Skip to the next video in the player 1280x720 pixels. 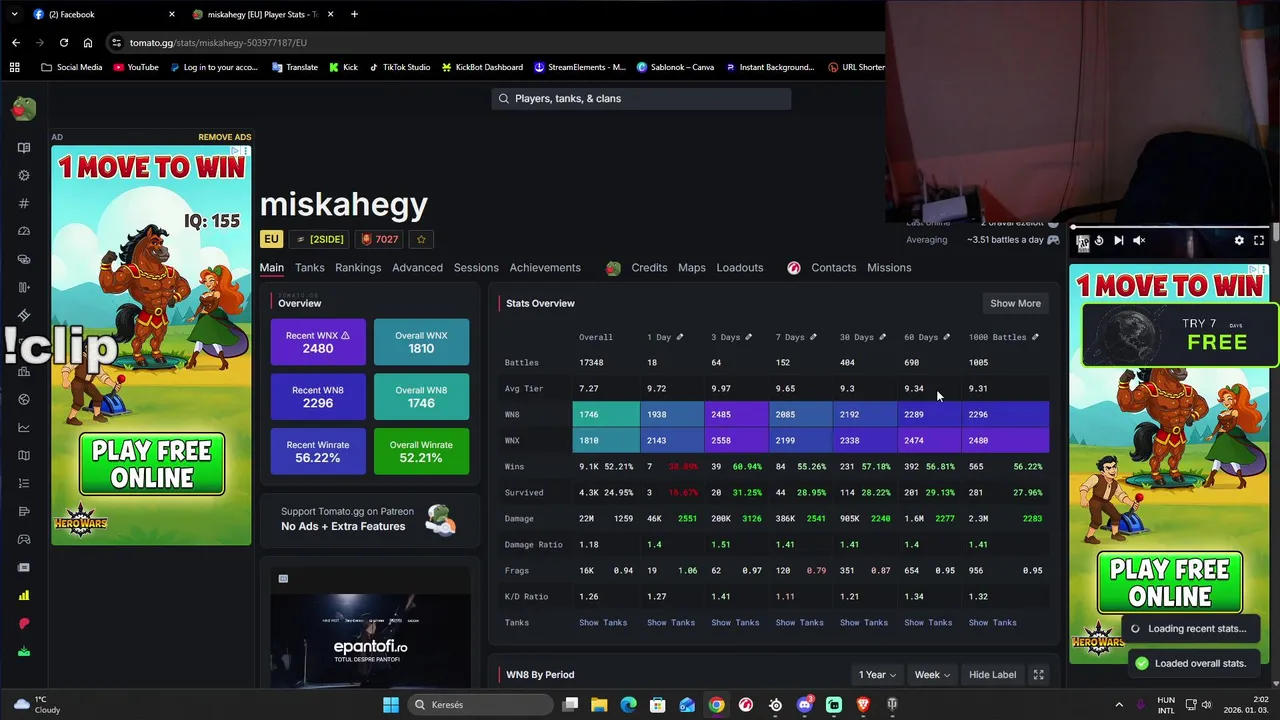(1118, 240)
